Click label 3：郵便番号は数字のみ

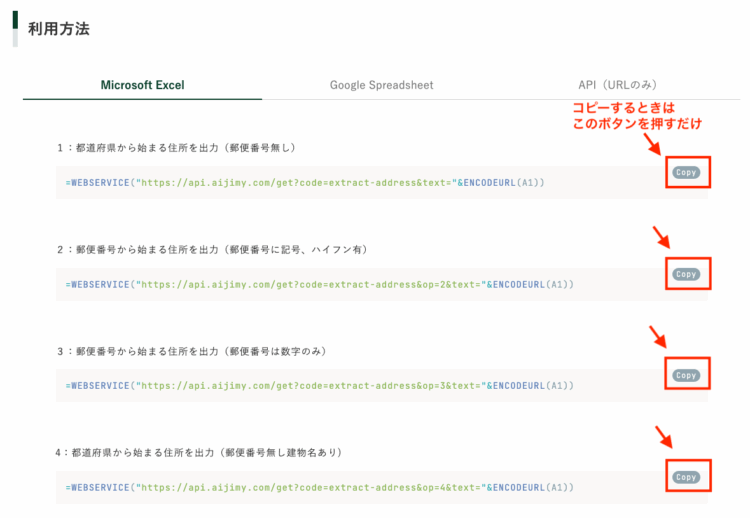pyautogui.click(x=191, y=351)
